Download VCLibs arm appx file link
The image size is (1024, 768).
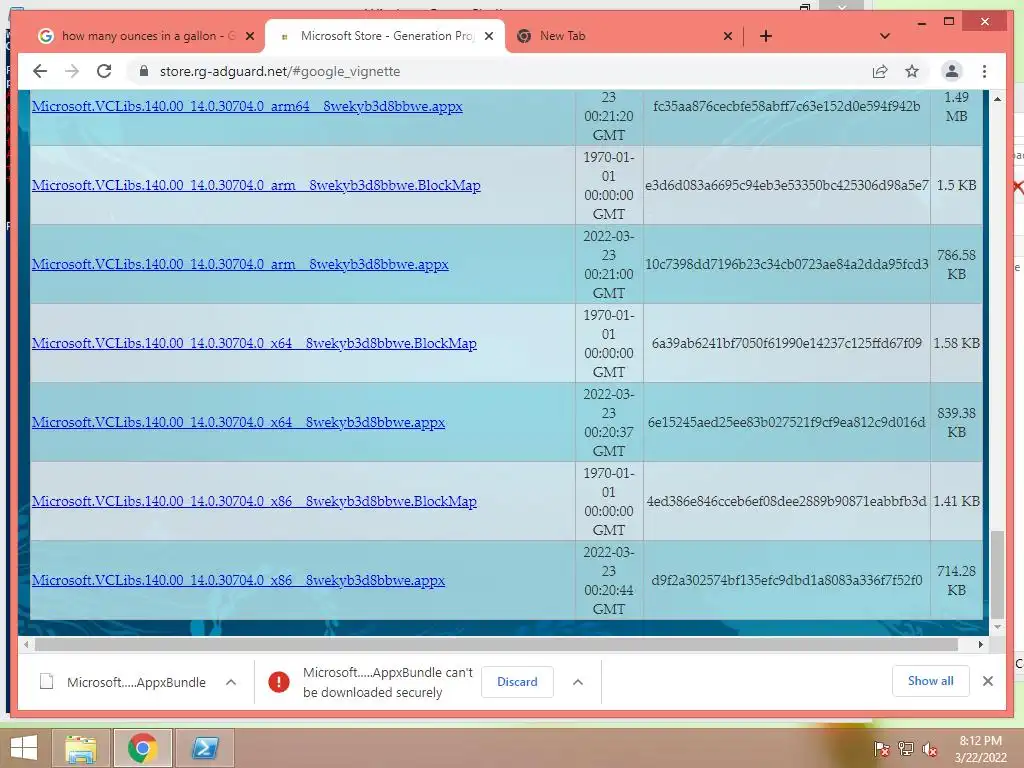240,264
